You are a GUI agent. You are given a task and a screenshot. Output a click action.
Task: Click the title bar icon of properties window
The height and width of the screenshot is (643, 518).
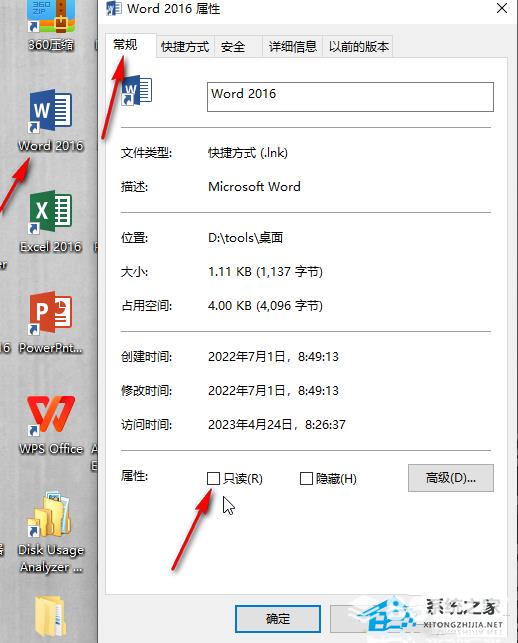[113, 8]
